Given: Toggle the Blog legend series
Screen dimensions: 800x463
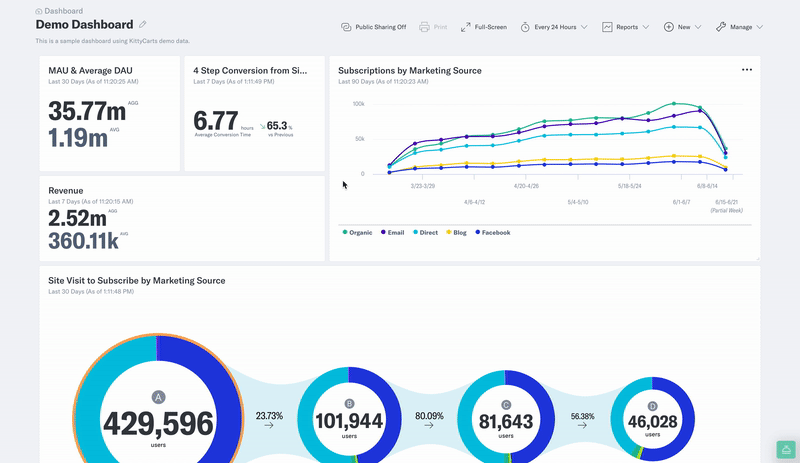Looking at the screenshot, I should 456,232.
